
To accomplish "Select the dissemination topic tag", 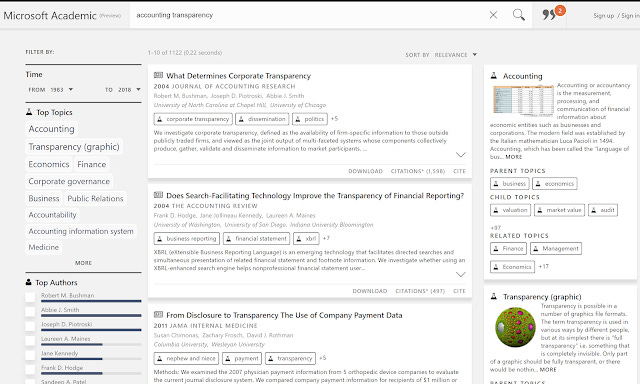I will point(262,119).
